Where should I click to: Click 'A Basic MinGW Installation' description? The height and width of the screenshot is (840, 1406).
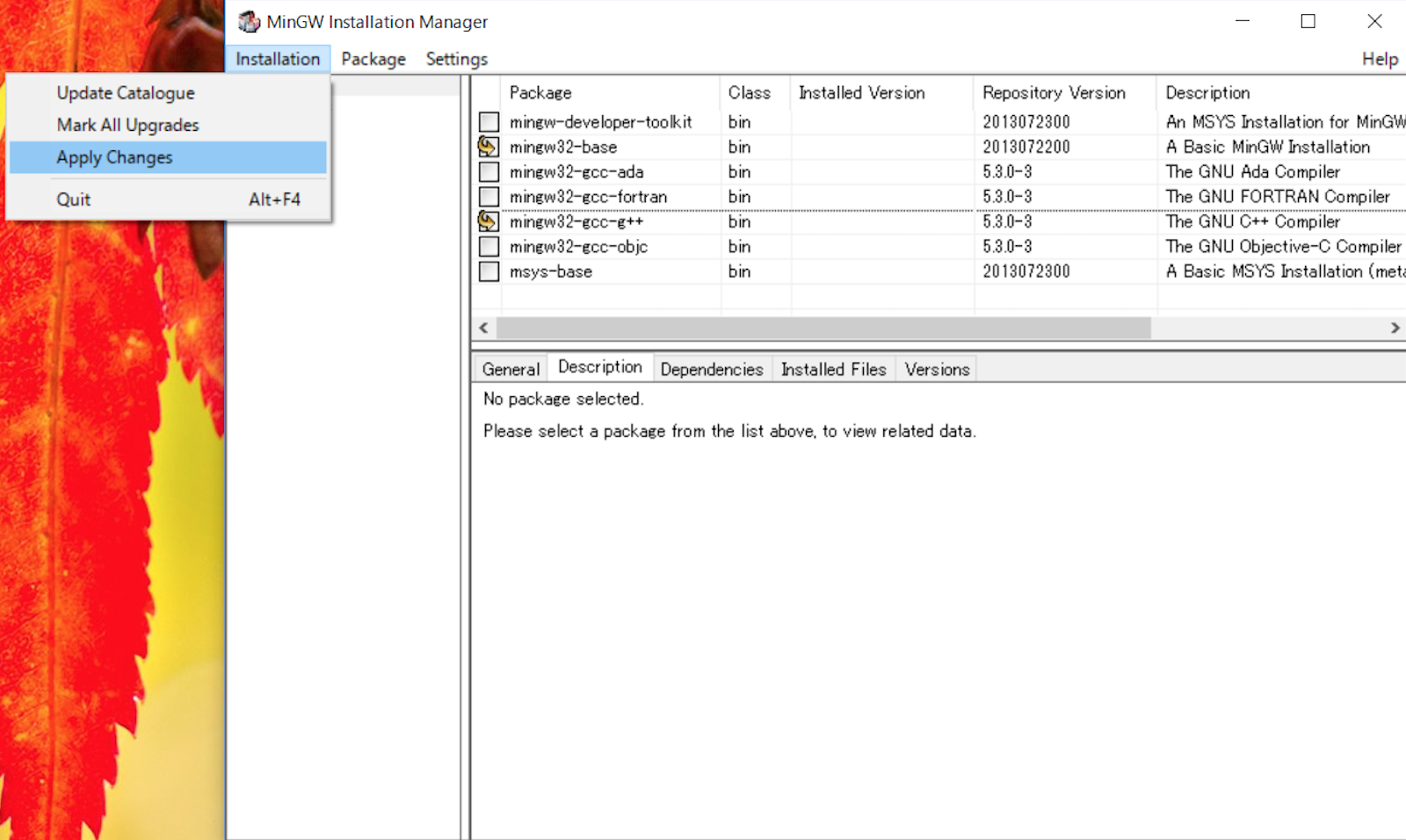click(x=1268, y=147)
